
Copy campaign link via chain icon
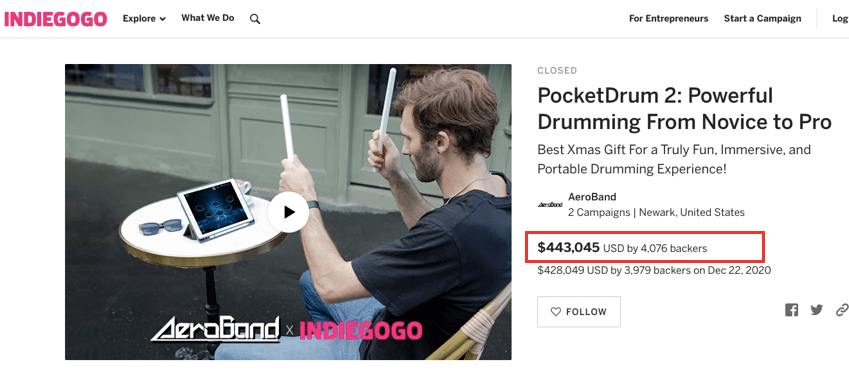pyautogui.click(x=842, y=310)
